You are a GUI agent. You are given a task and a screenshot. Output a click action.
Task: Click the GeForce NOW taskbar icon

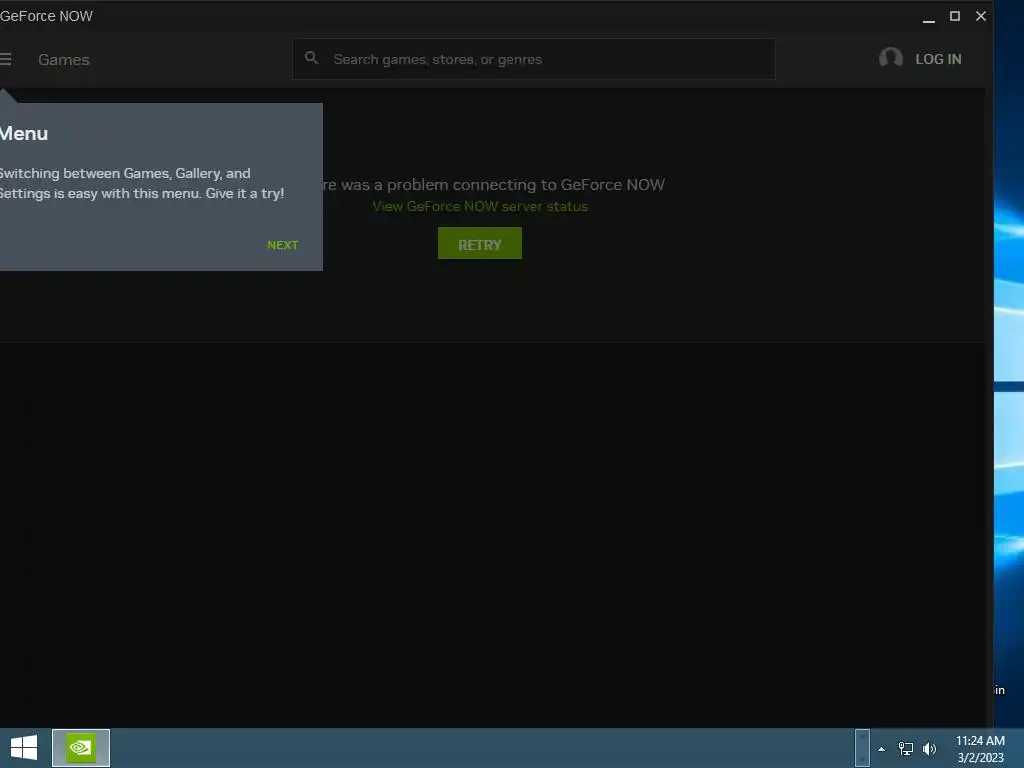point(81,748)
